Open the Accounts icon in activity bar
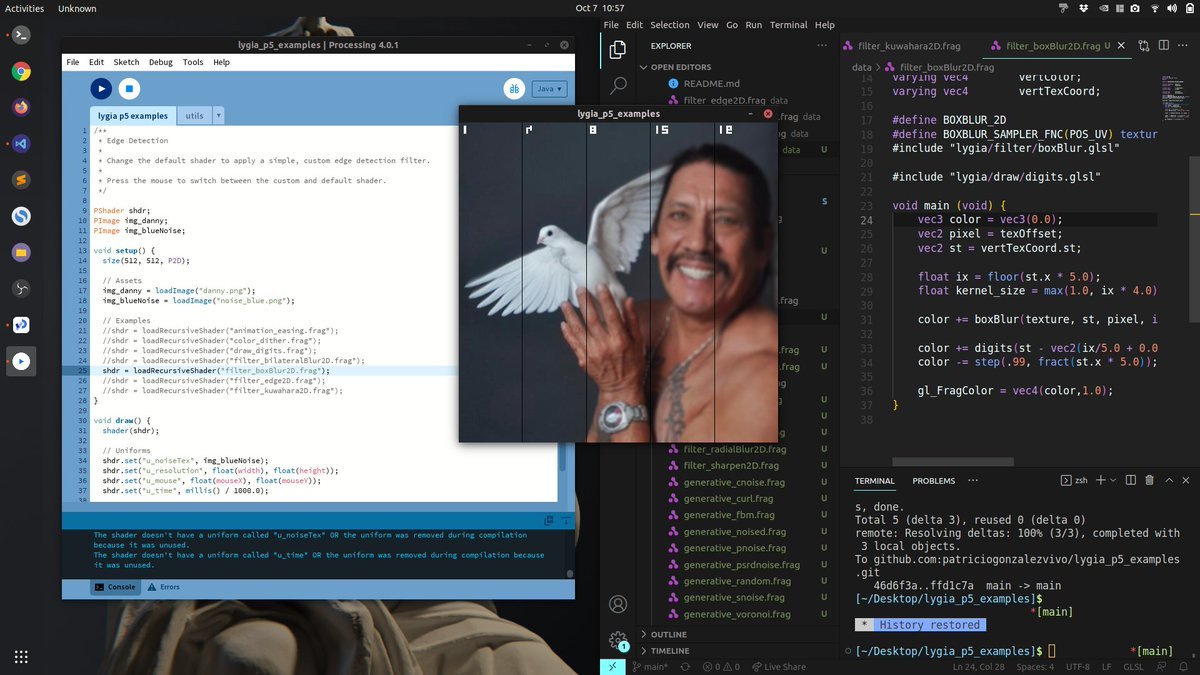The image size is (1200, 675). pyautogui.click(x=618, y=604)
